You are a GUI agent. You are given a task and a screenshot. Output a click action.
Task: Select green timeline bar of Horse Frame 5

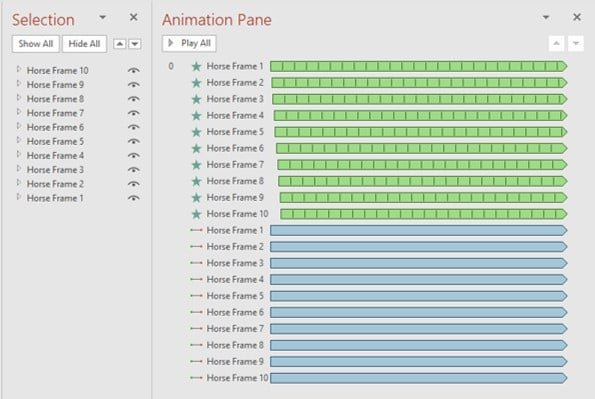[421, 132]
